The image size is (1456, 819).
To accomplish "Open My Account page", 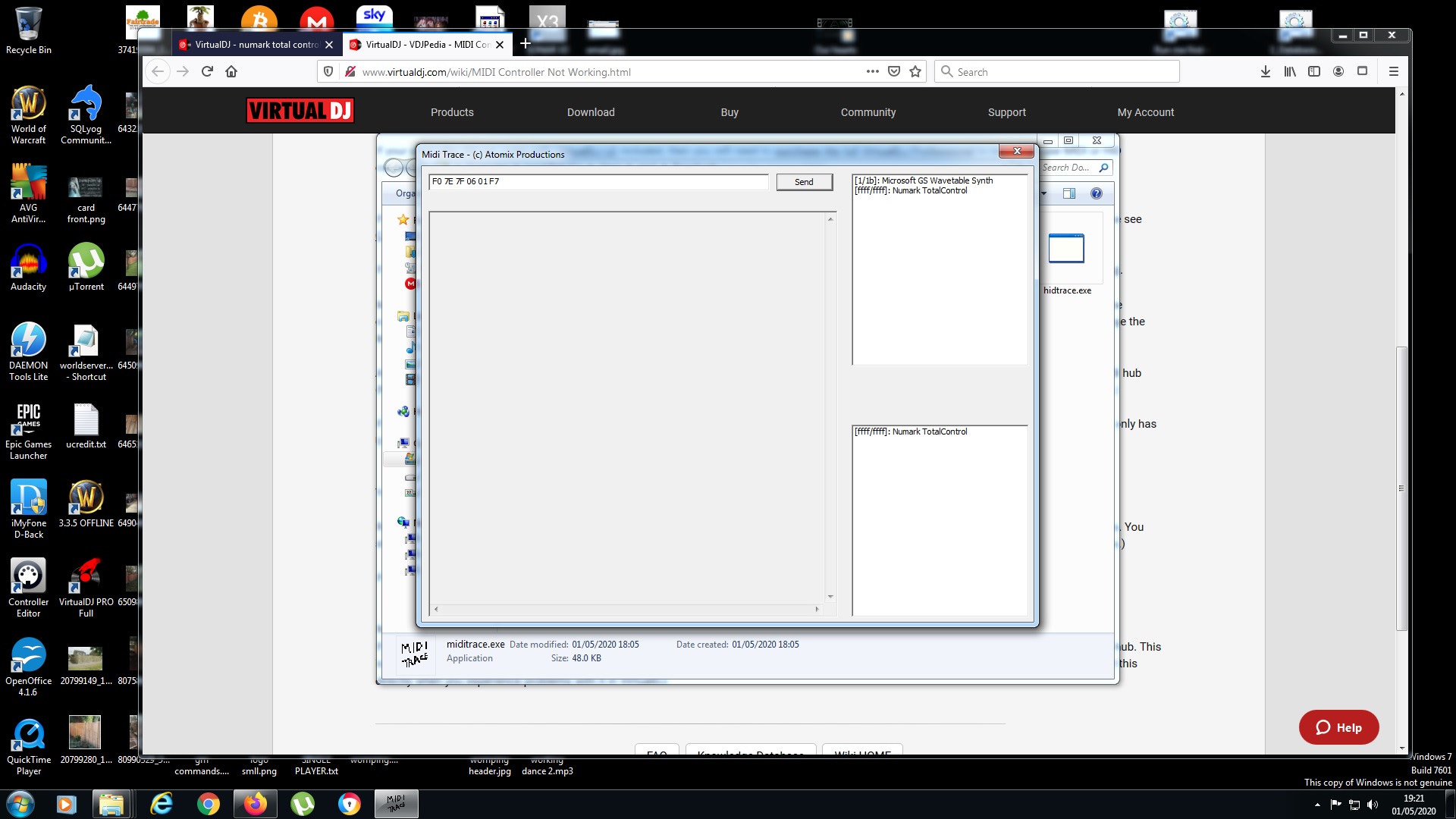I will click(x=1146, y=112).
